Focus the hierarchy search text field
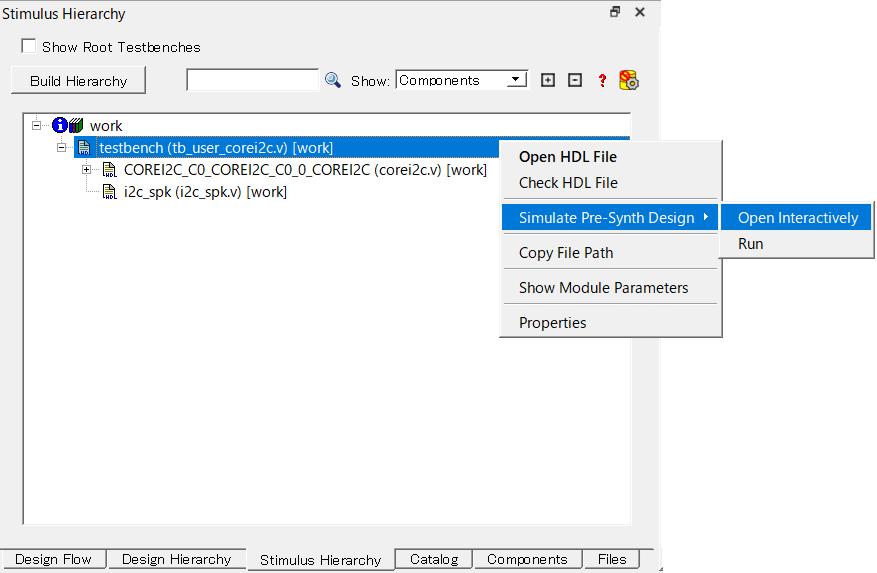Image resolution: width=877 pixels, height=573 pixels. (x=252, y=80)
